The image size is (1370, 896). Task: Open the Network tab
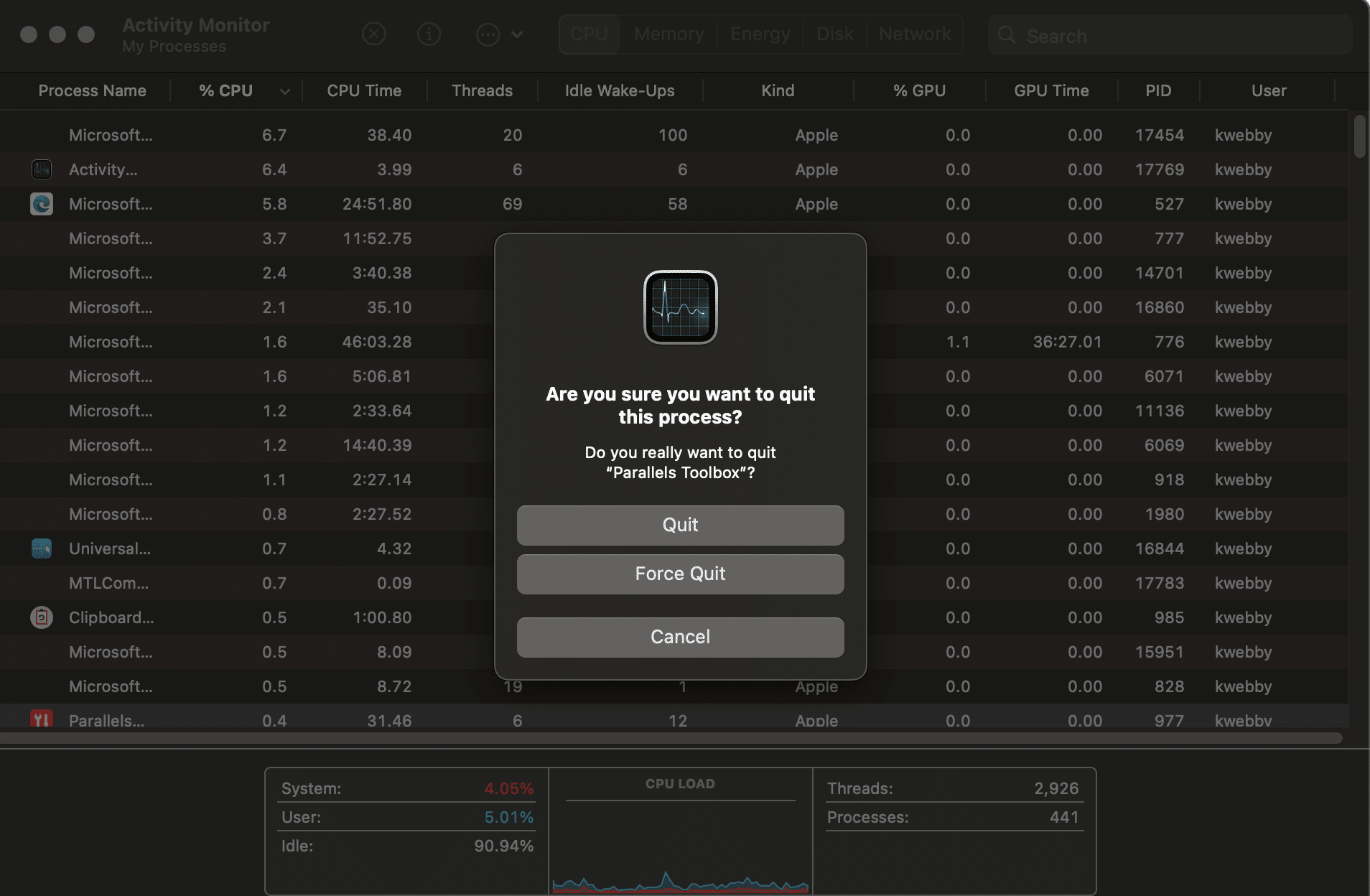coord(914,34)
